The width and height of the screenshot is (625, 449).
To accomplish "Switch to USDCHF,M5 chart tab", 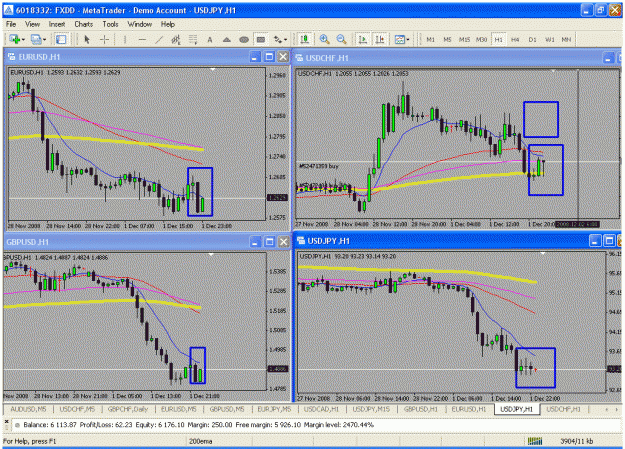I will [77, 409].
